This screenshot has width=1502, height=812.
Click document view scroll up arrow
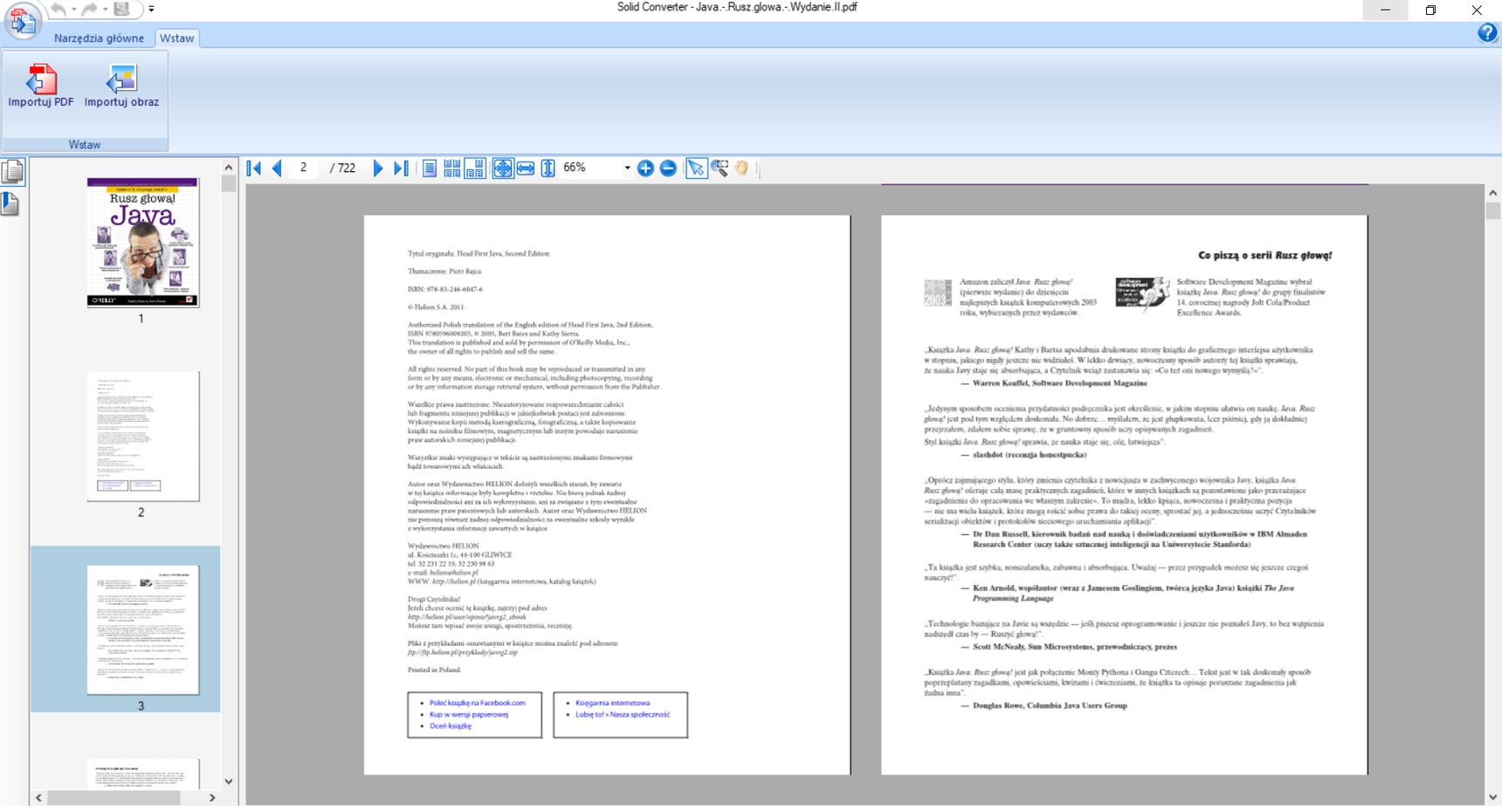1492,193
